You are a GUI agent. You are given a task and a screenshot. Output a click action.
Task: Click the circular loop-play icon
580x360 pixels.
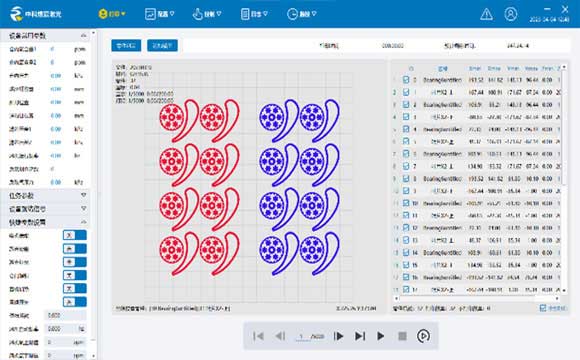(423, 336)
